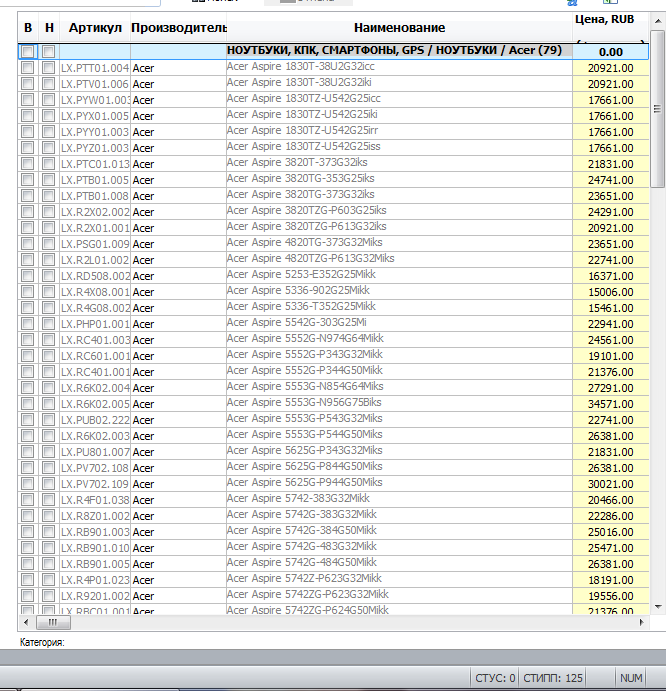Screen dimensions: 666x691
Task: Click article cell LX.RC601.001
Action: 95,356
